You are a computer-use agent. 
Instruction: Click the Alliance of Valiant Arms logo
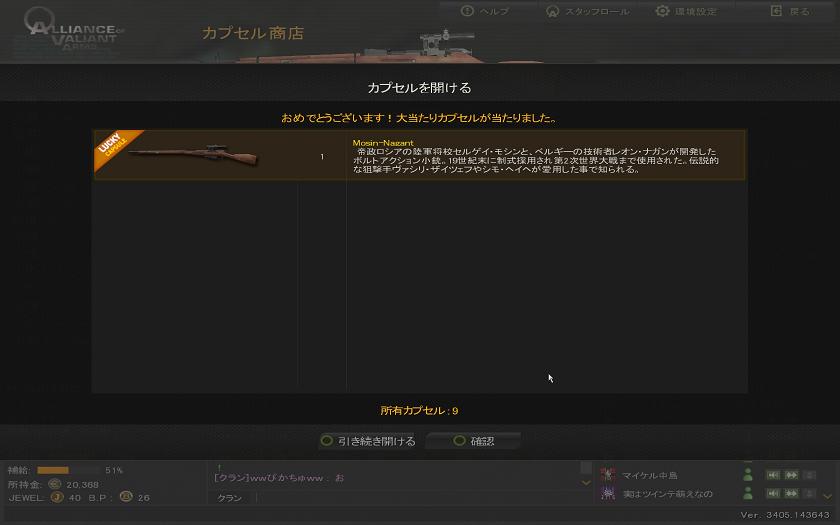click(x=71, y=31)
